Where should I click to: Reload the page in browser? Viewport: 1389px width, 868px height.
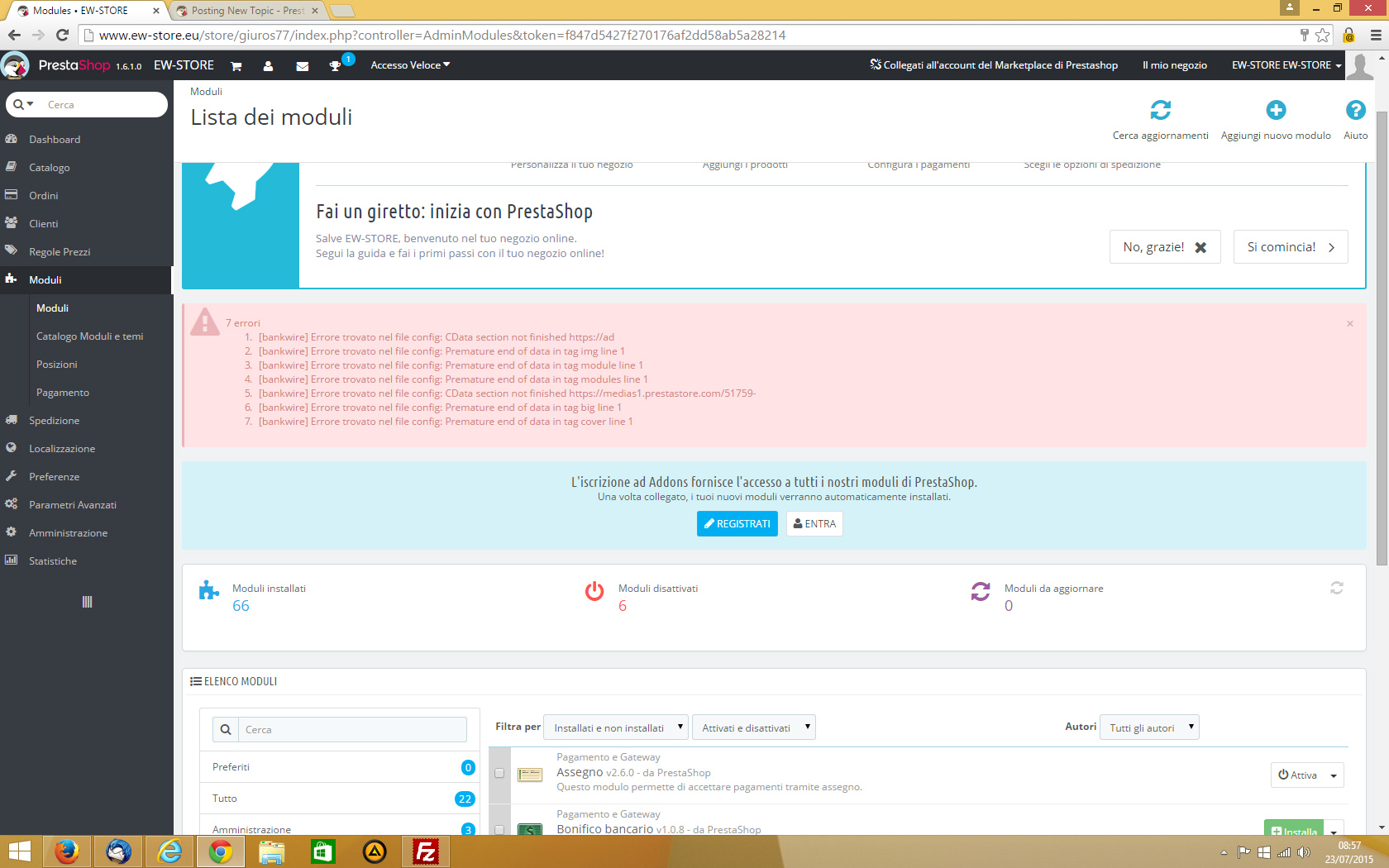62,35
